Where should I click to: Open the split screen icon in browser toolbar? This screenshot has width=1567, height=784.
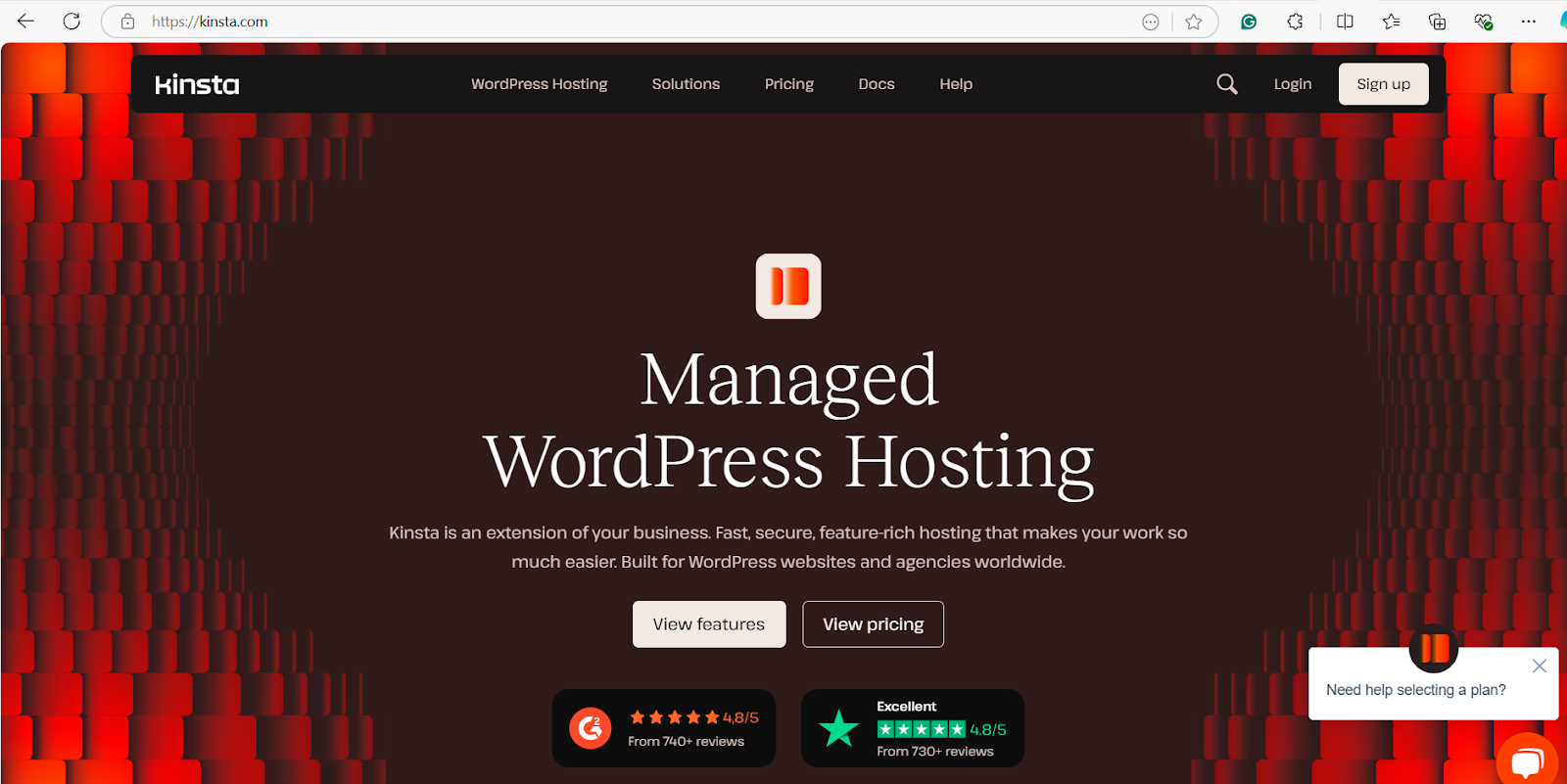pos(1345,22)
